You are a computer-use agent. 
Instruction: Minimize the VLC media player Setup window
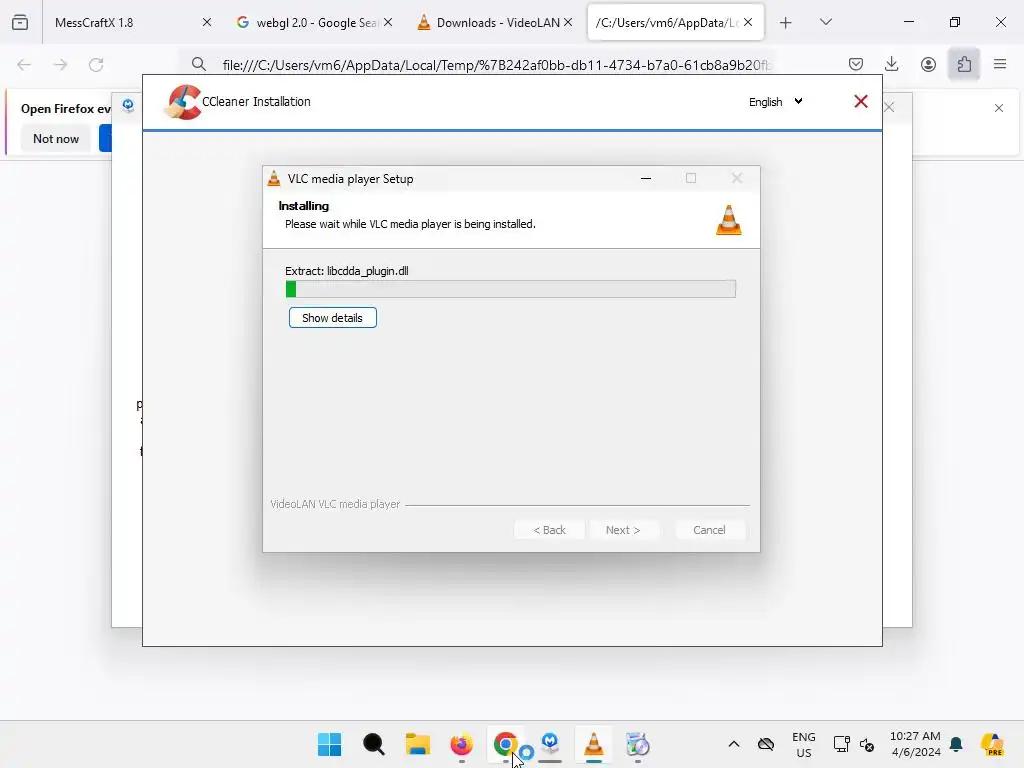coord(646,178)
